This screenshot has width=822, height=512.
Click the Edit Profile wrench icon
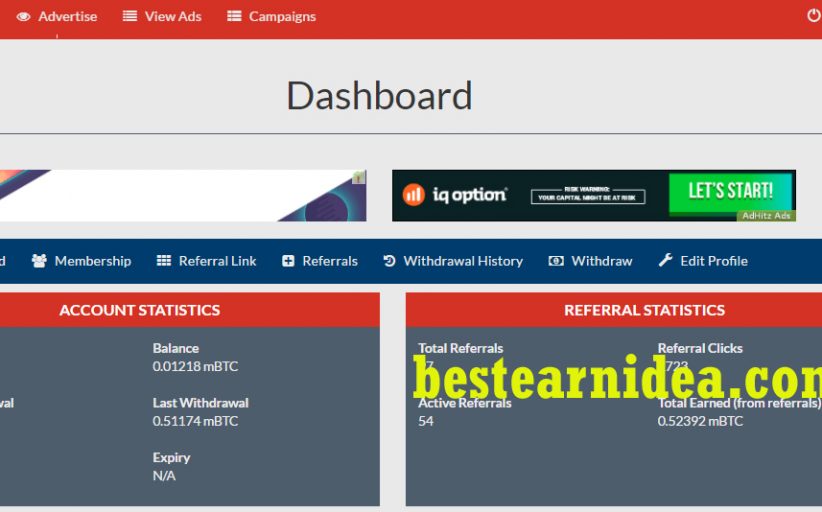[x=666, y=261]
